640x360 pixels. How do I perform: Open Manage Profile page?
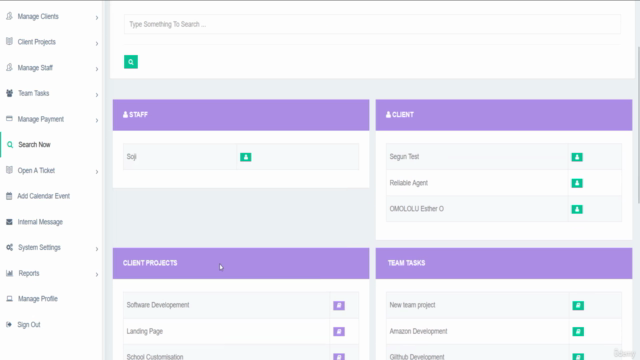(x=38, y=299)
